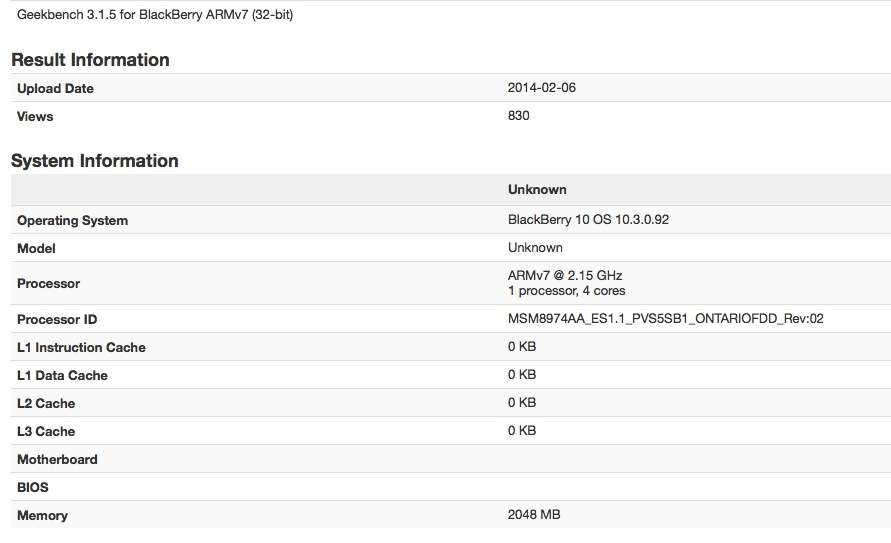Select the MSM8974AA processor ID string

click(665, 319)
